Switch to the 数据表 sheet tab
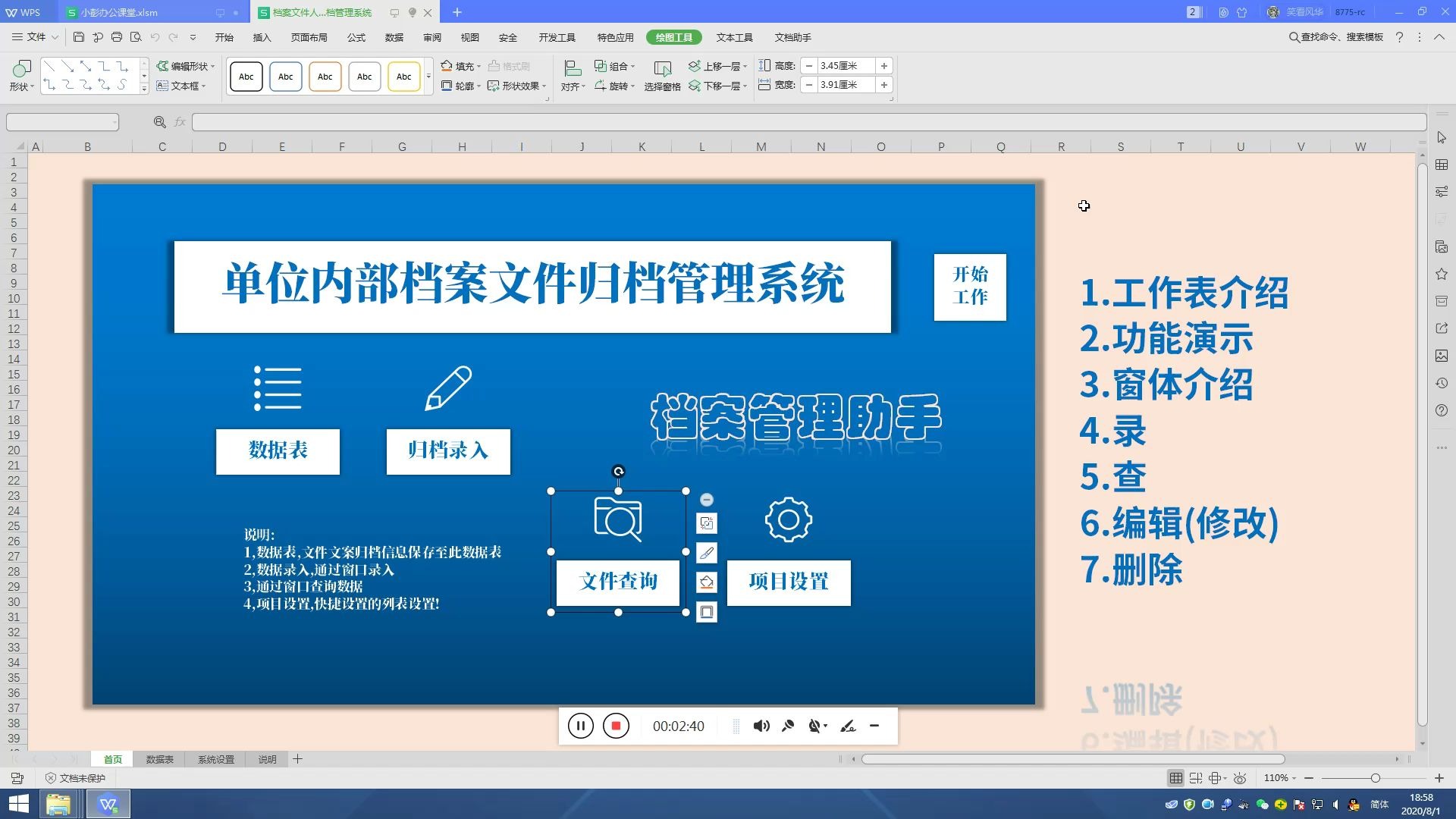 pos(159,759)
